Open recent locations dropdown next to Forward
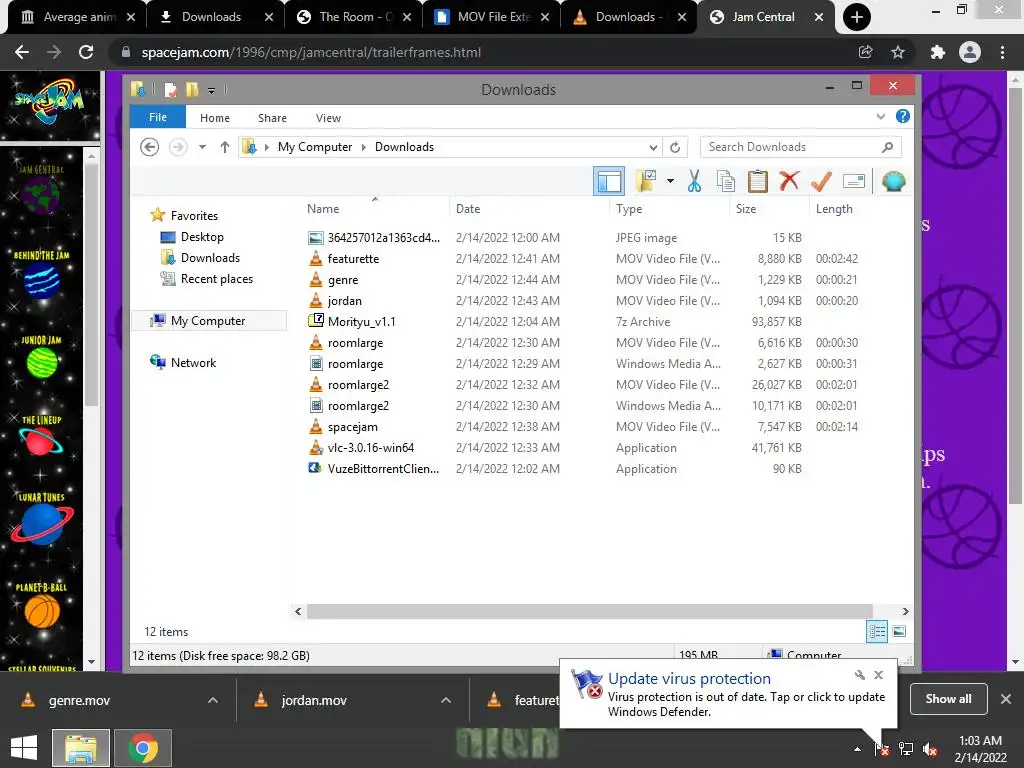This screenshot has width=1024, height=768. point(202,147)
